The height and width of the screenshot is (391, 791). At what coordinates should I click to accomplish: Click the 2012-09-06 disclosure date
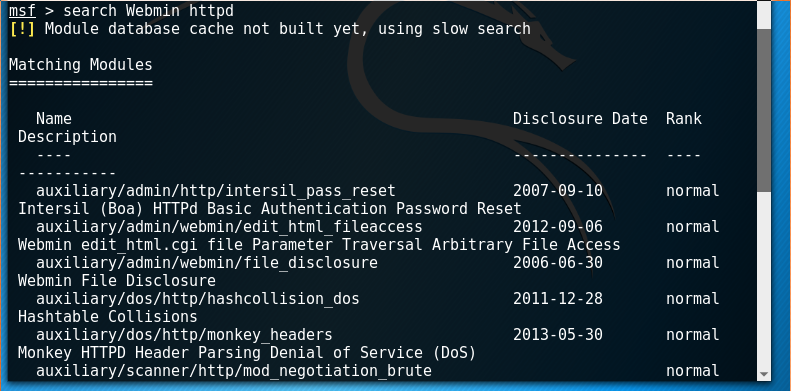point(558,227)
